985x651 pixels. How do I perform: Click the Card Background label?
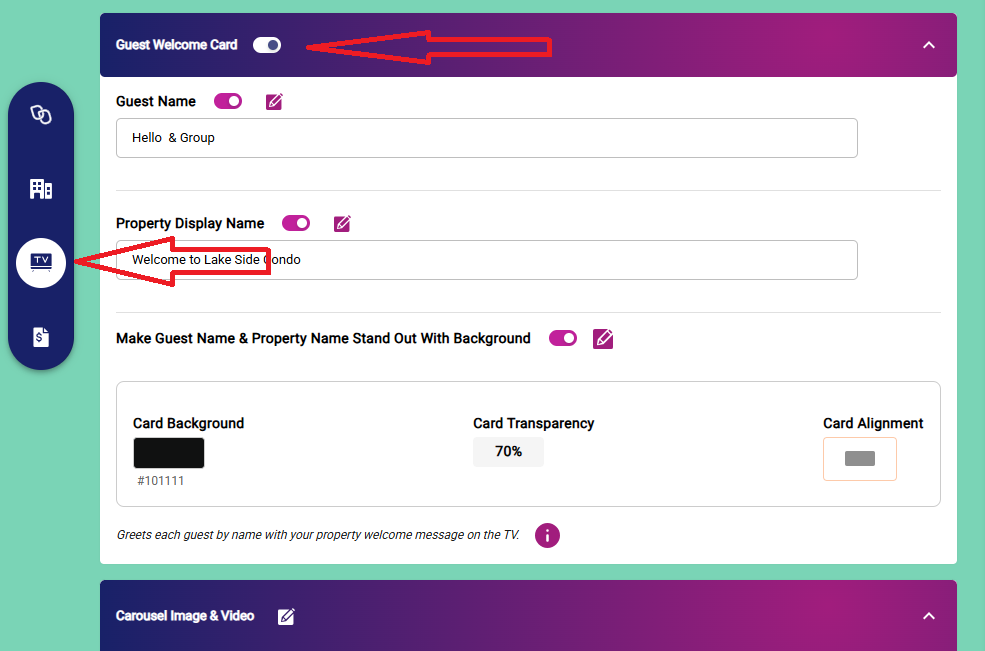[188, 424]
